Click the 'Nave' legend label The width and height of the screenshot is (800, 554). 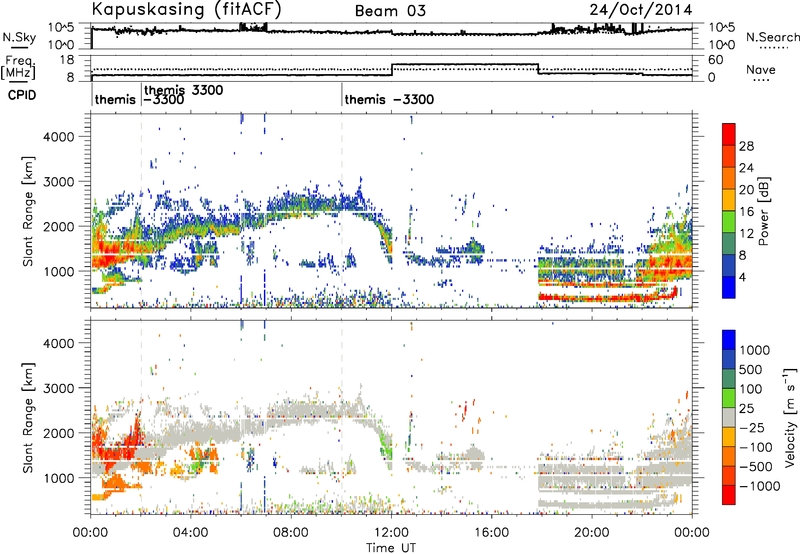point(761,69)
